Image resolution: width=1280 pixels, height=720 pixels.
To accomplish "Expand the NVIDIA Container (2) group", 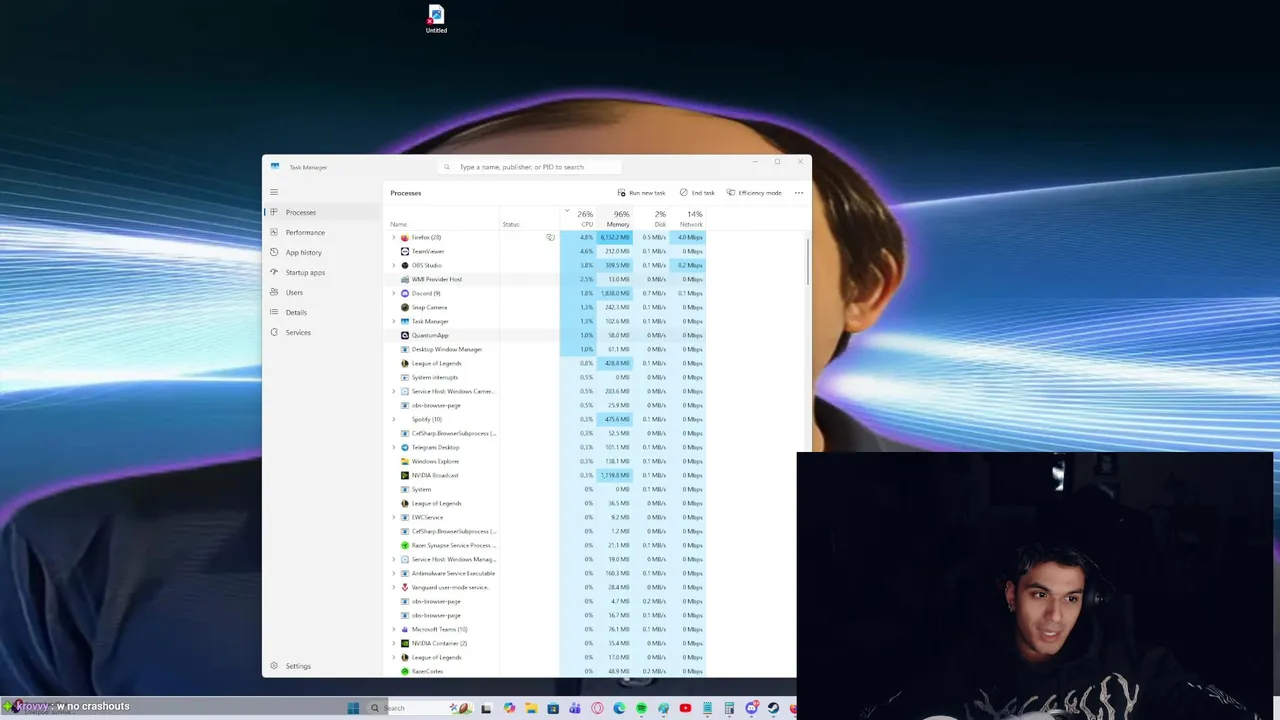I will point(393,643).
